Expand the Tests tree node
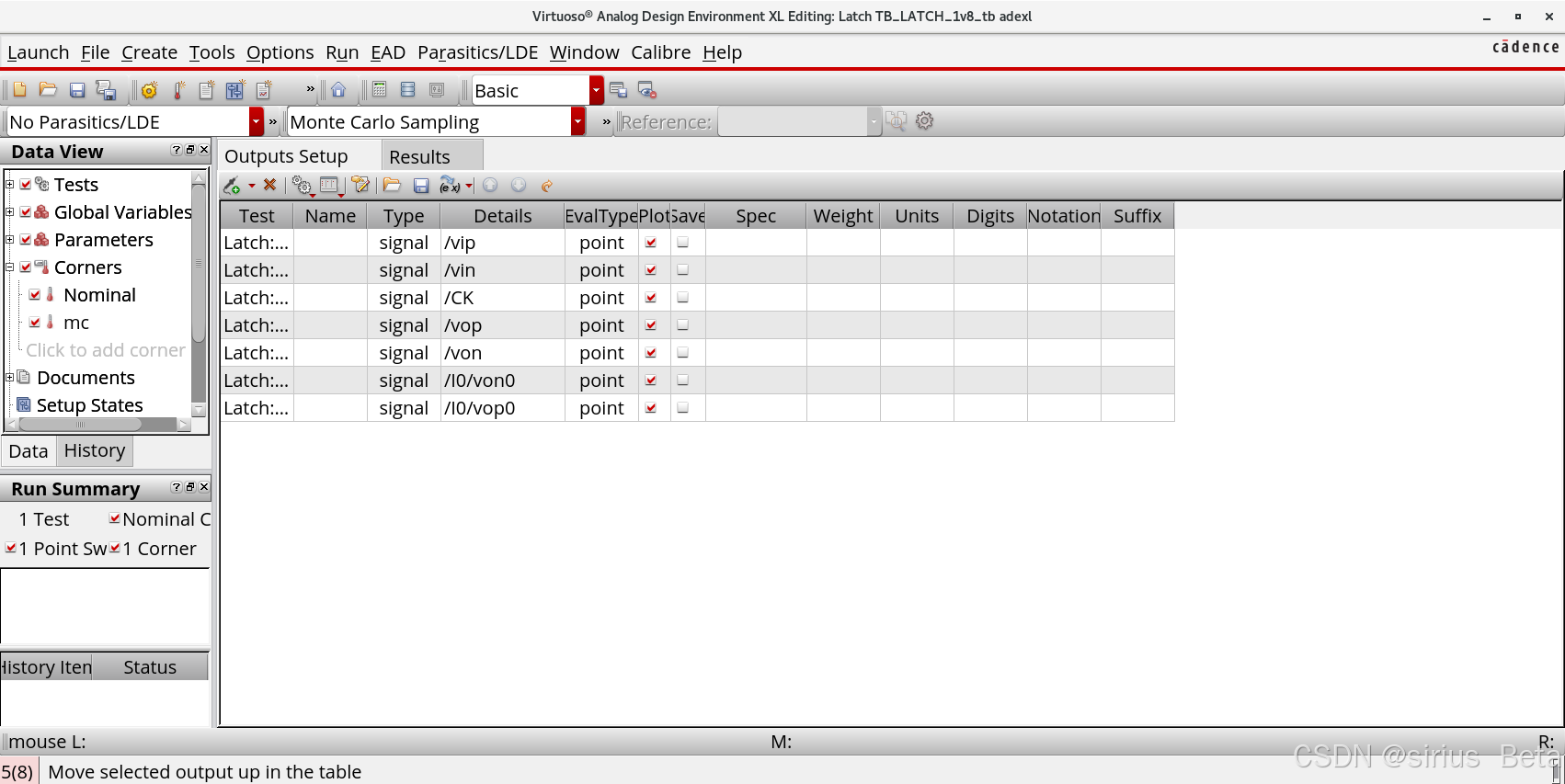The height and width of the screenshot is (784, 1565). coord(9,185)
